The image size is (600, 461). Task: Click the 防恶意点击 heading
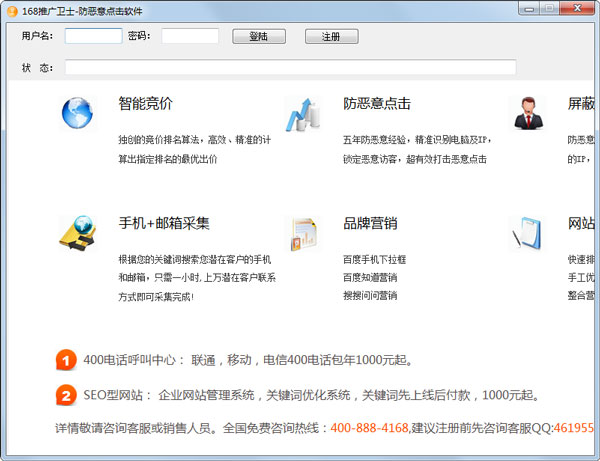tap(377, 103)
